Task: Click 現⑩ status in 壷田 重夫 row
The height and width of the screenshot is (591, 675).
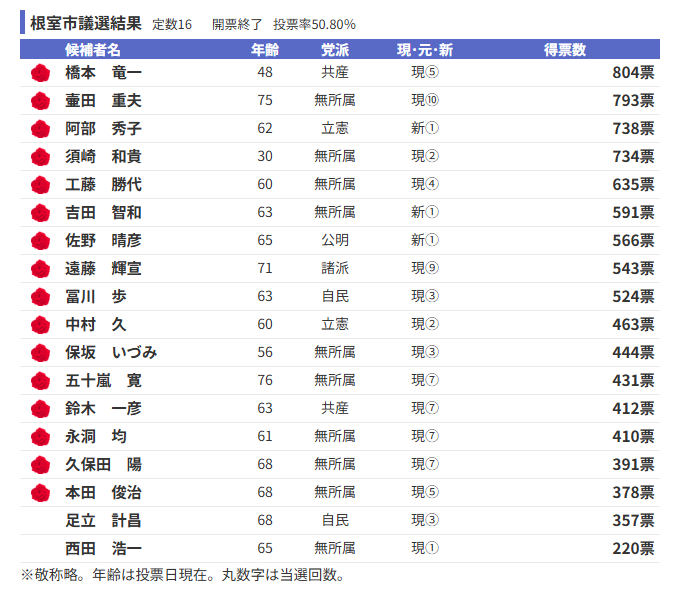Action: [x=425, y=100]
